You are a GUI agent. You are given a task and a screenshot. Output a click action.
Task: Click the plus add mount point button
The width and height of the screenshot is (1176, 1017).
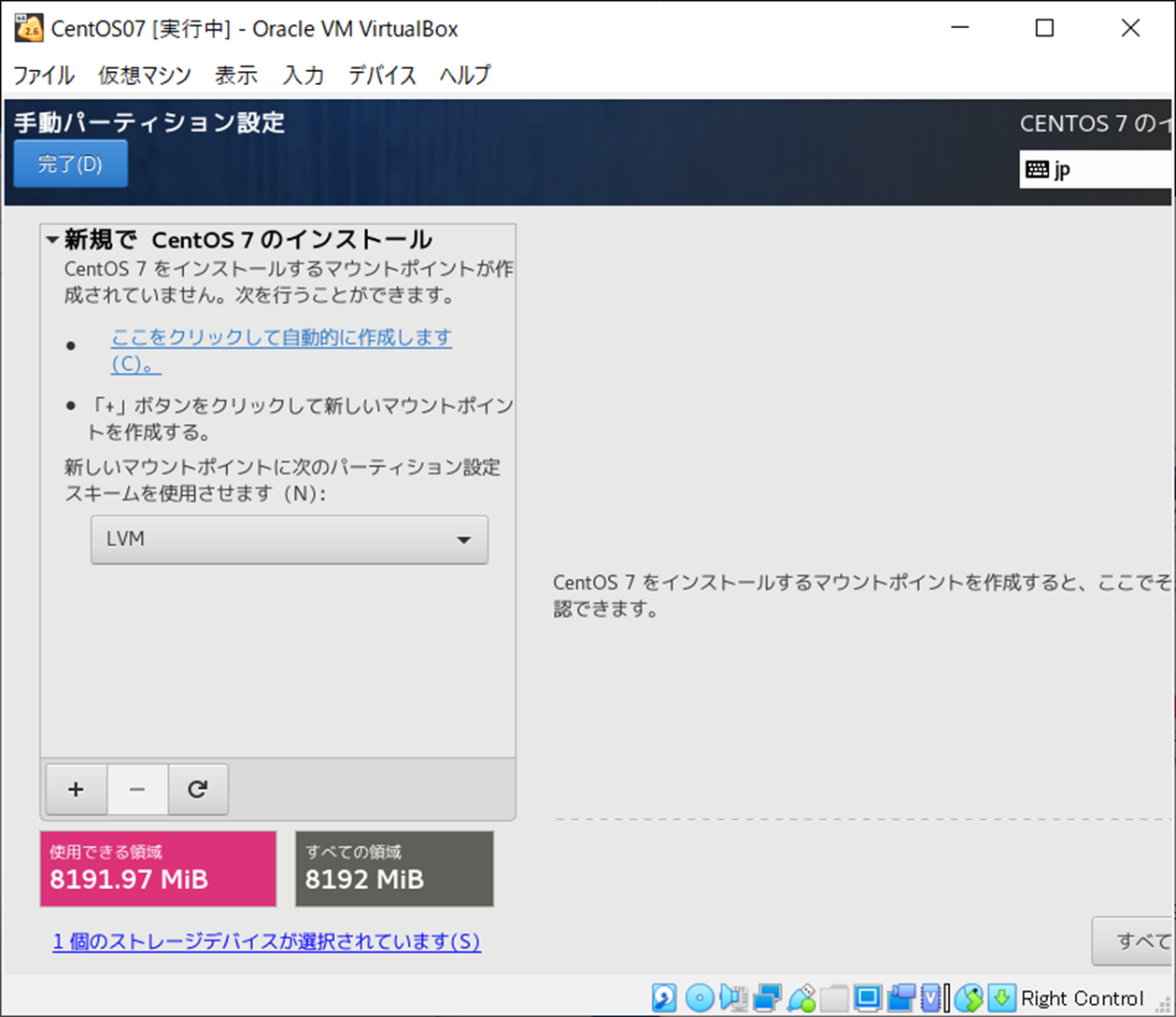click(76, 789)
